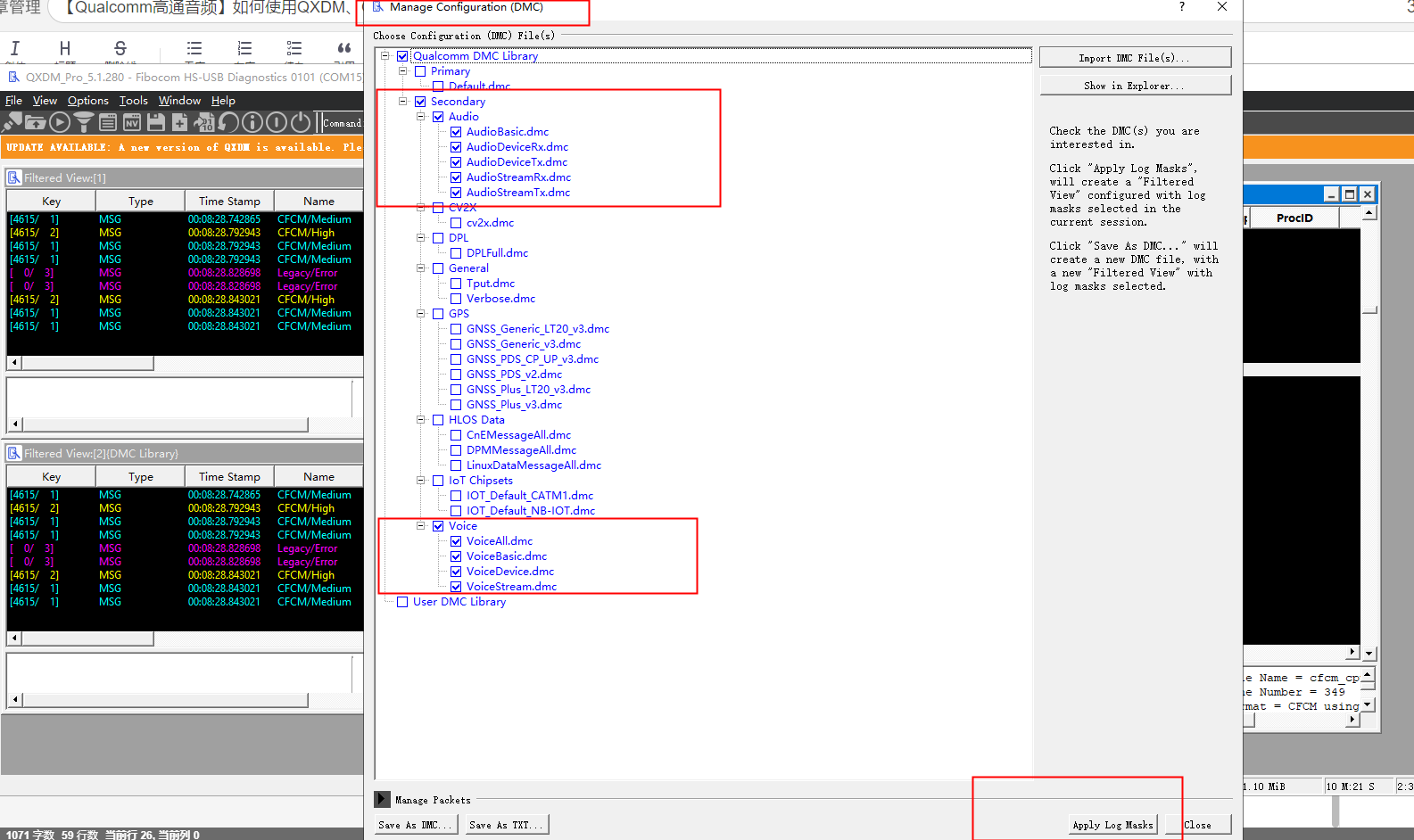This screenshot has height=840, width=1414.
Task: Click the heading H icon in the editor
Action: click(x=65, y=48)
